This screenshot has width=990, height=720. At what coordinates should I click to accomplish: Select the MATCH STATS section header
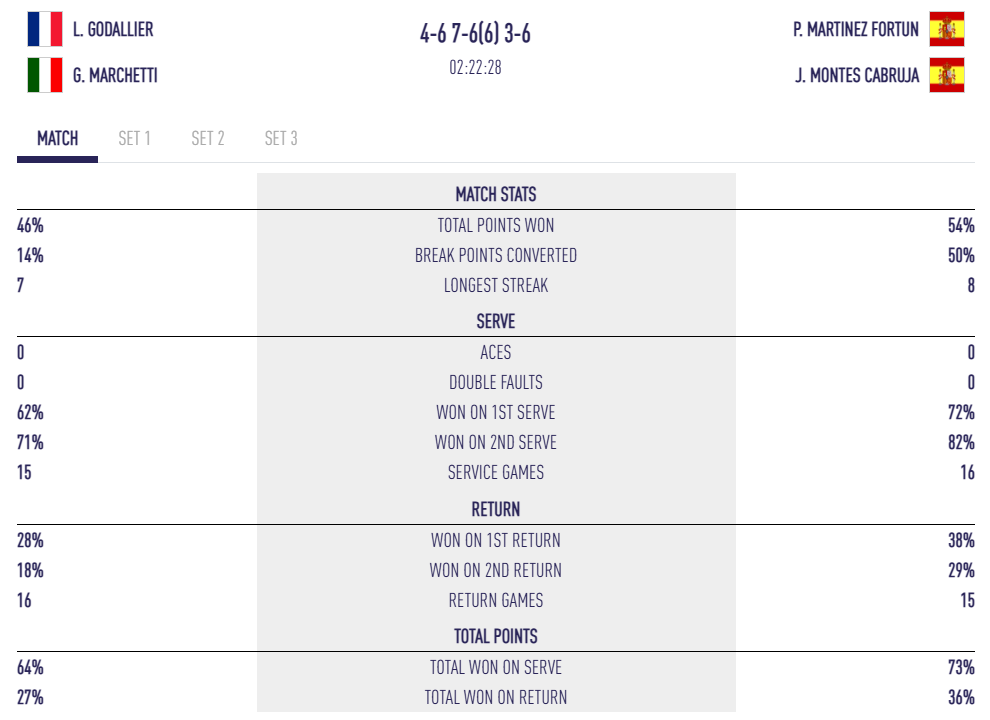point(496,195)
